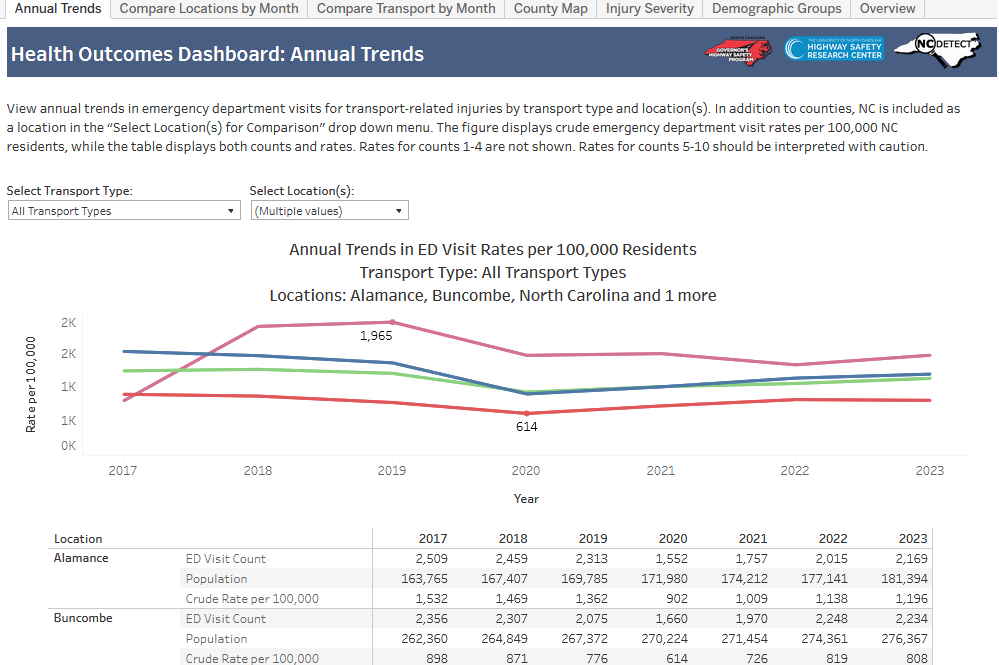
Task: Click the Highway Safety Research Center logo
Action: coord(833,49)
